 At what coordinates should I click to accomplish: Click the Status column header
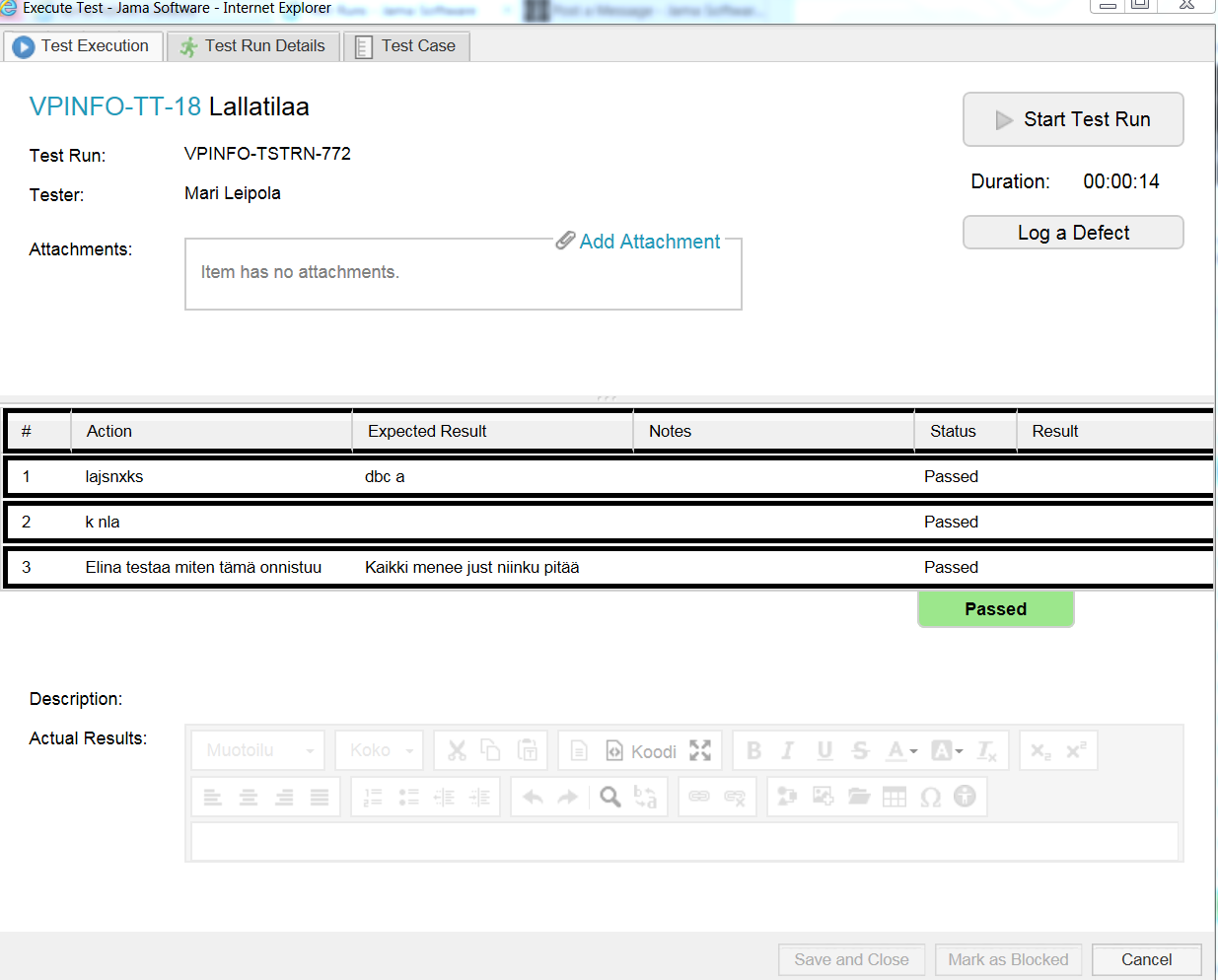coord(966,431)
